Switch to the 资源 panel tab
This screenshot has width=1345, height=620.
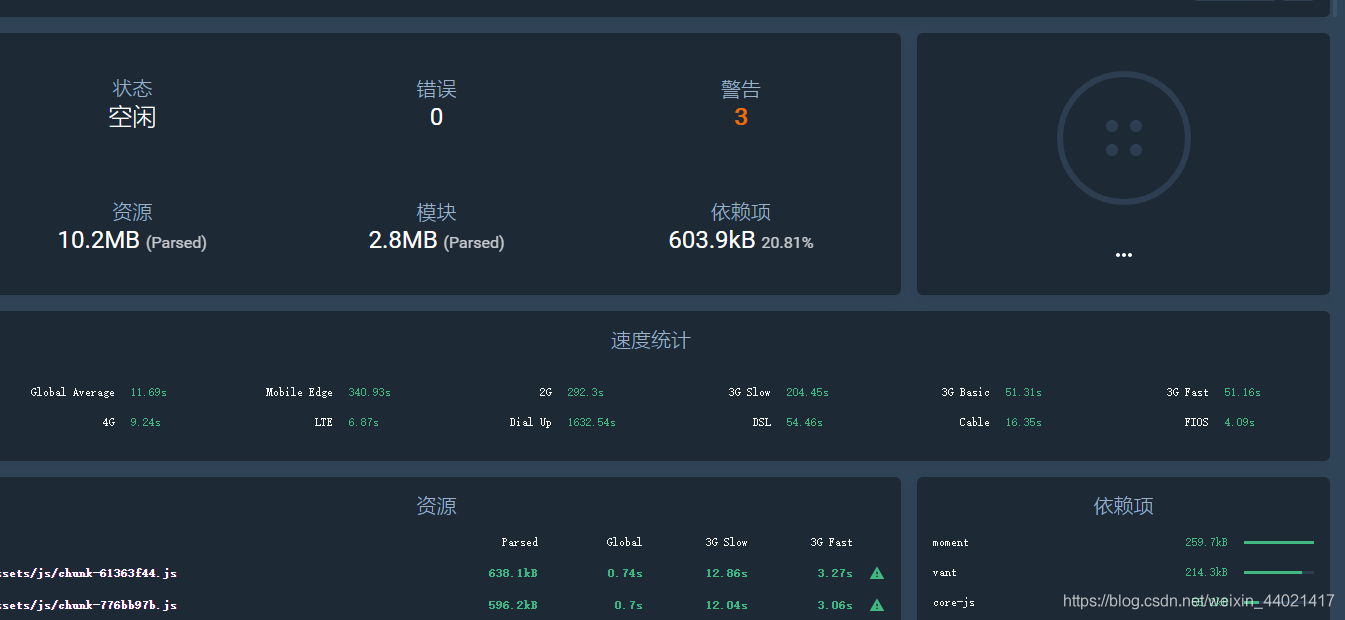[437, 507]
